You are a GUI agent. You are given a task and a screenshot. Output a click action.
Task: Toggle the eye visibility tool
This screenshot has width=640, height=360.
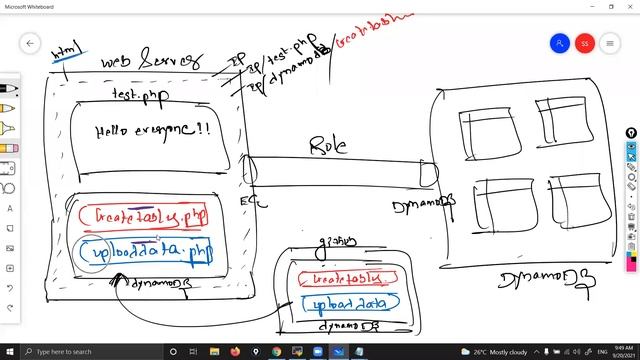[x=631, y=146]
